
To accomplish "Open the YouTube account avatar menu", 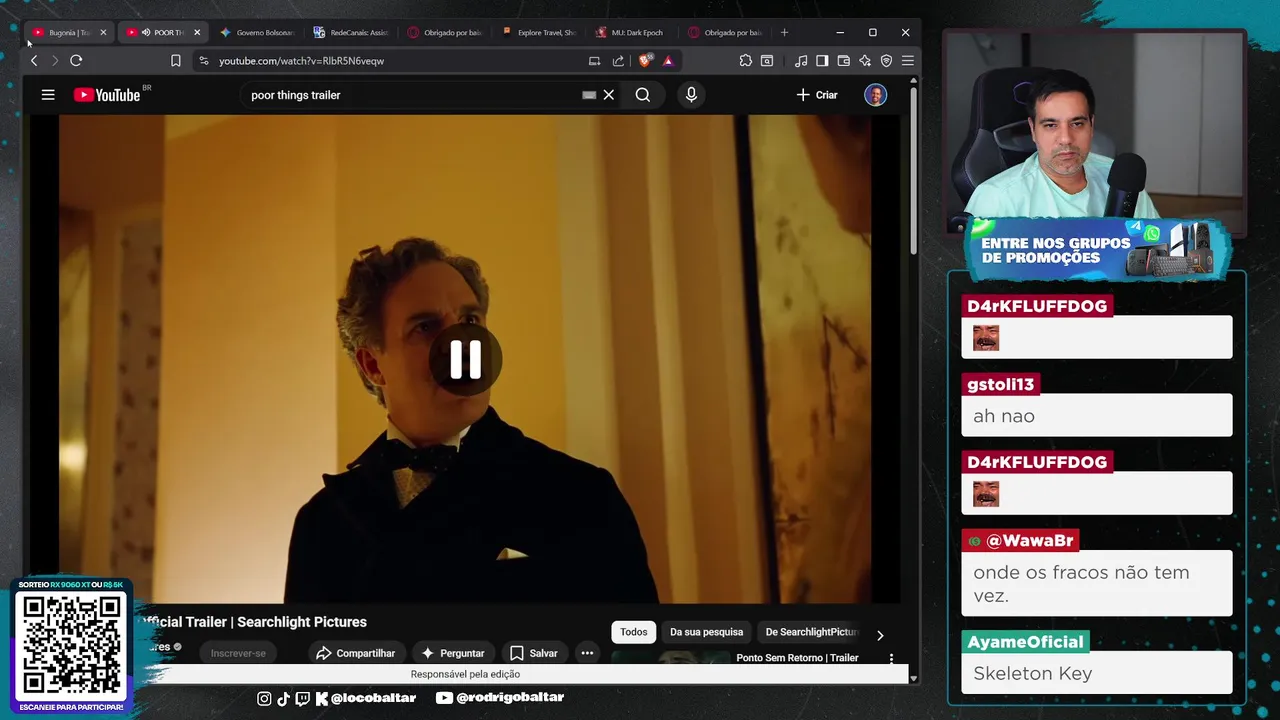I will pyautogui.click(x=875, y=95).
